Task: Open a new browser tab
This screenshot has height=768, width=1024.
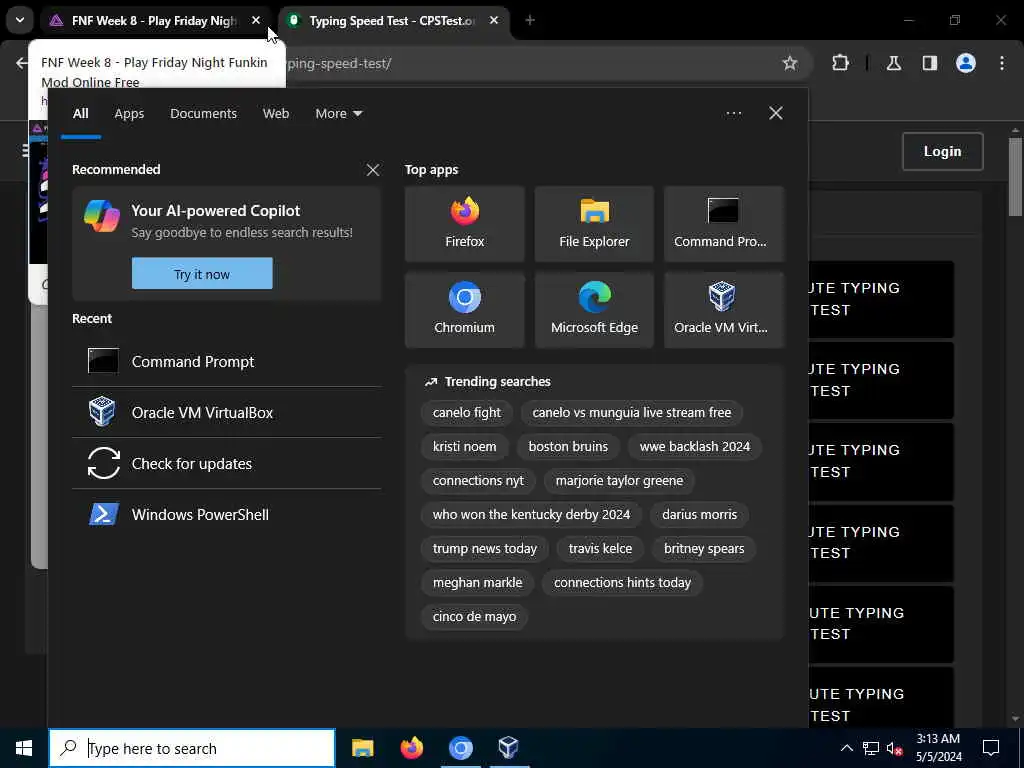Action: (x=530, y=20)
